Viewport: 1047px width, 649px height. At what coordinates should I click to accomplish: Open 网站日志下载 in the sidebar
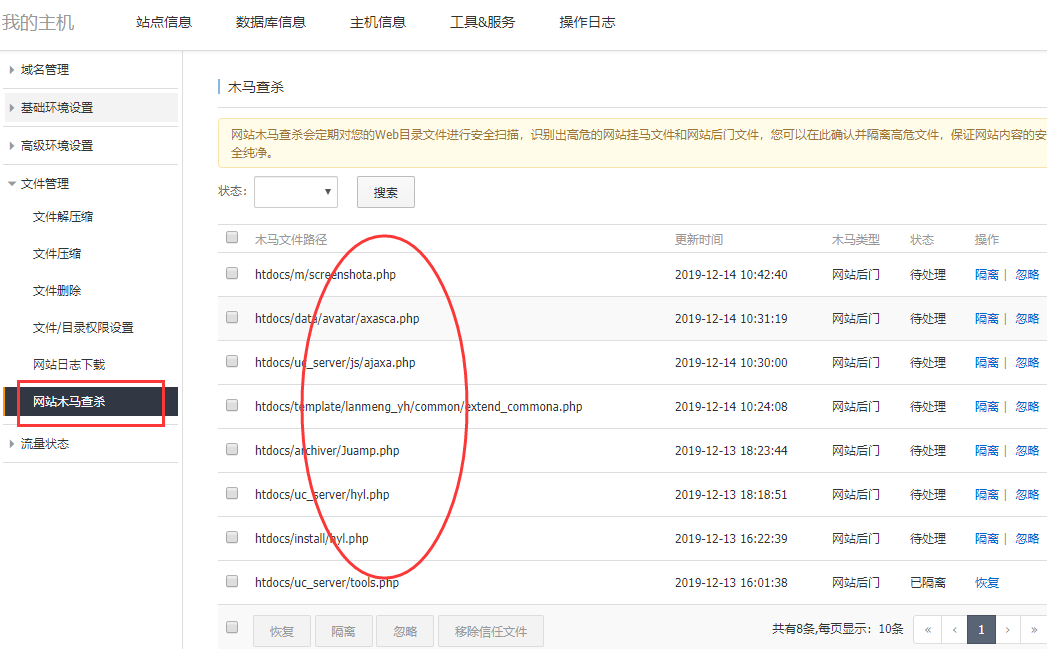coord(69,365)
